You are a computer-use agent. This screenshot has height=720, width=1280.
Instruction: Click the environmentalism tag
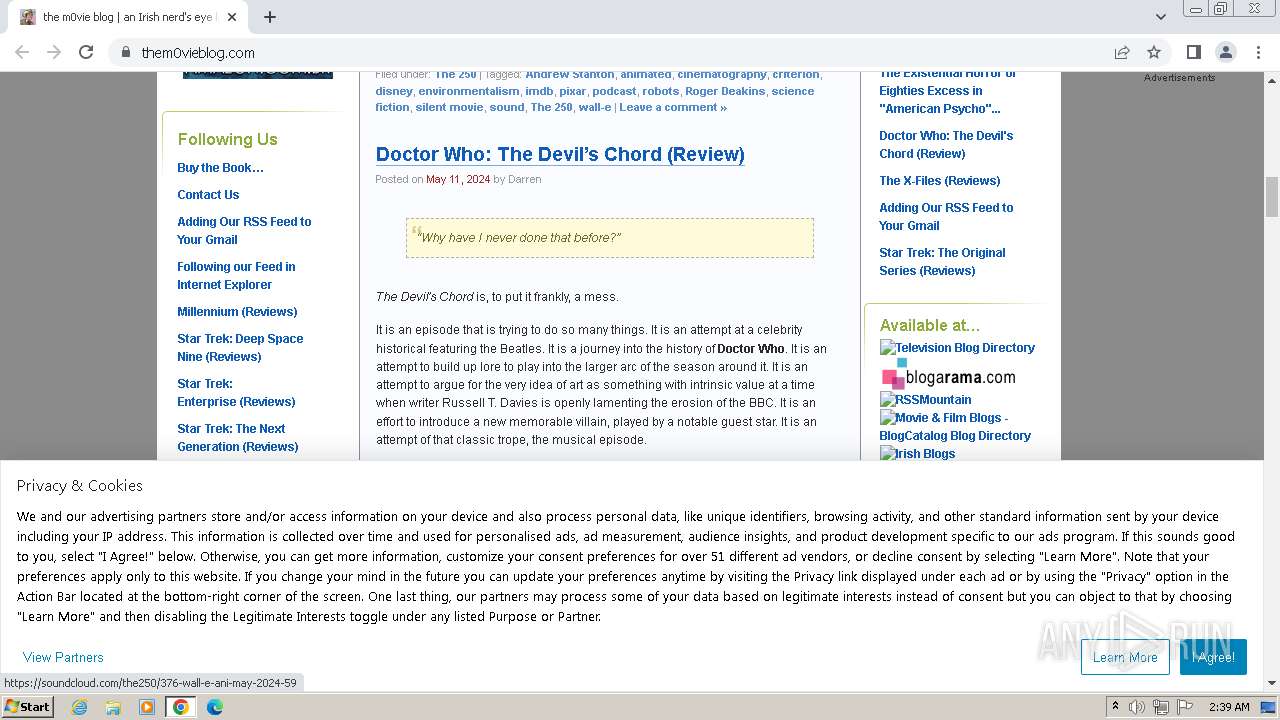pos(469,91)
